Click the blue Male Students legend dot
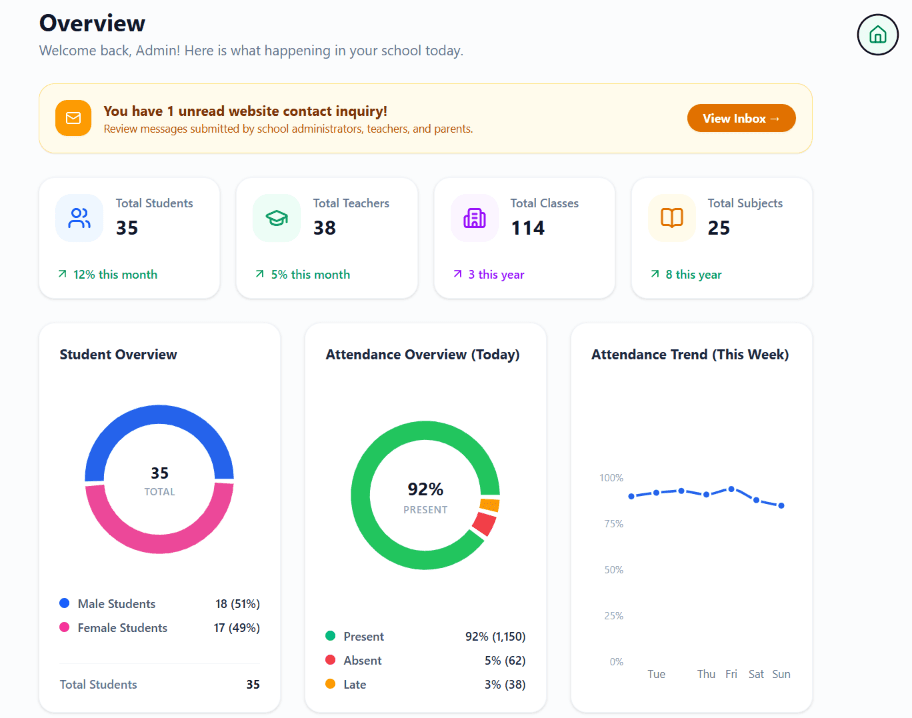This screenshot has width=912, height=718. pos(65,603)
